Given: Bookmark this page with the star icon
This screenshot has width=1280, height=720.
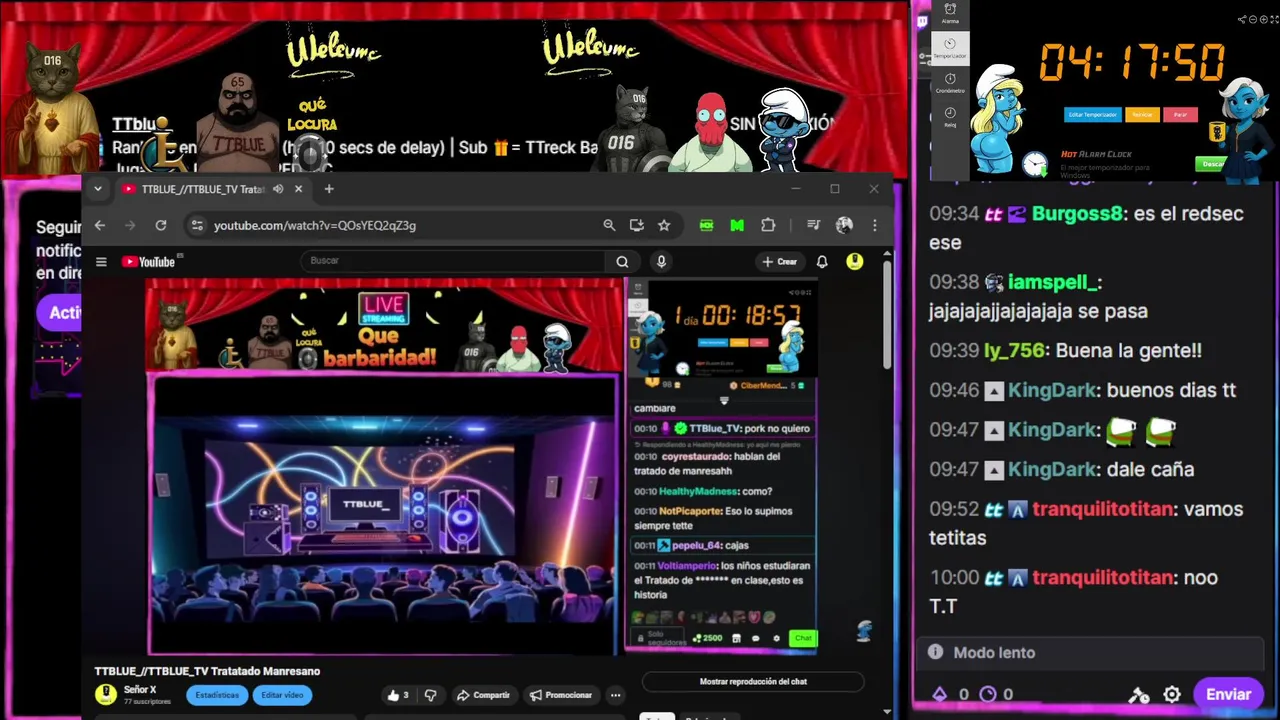Looking at the screenshot, I should coord(664,225).
